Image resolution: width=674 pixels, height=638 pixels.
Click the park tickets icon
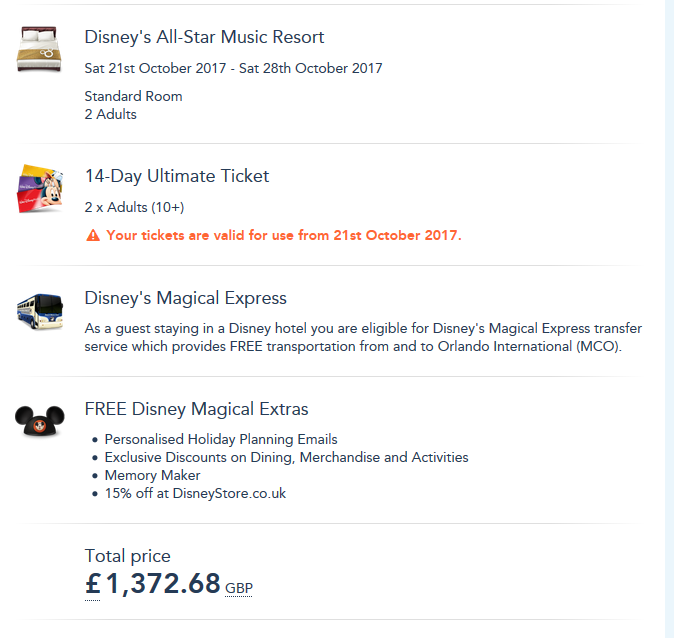point(39,188)
